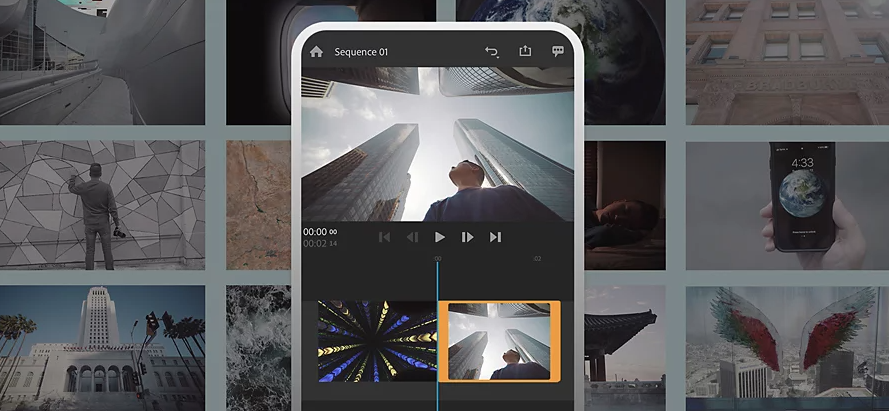This screenshot has height=411, width=889.
Task: Jump to the sequence end
Action: tap(495, 237)
